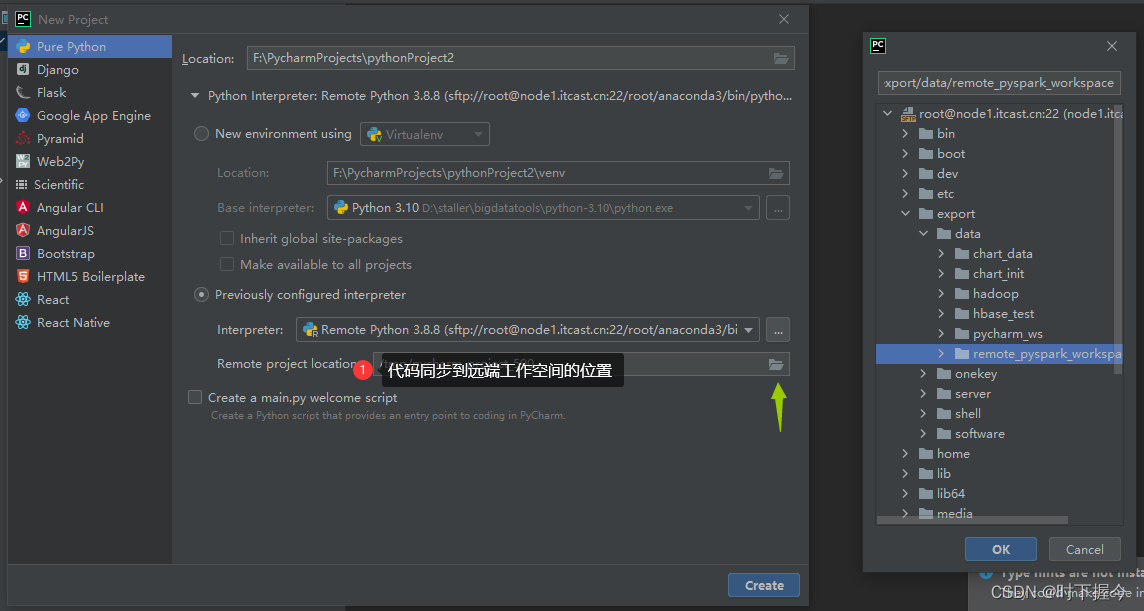The image size is (1144, 611).
Task: Select the remote_pyspark_workspace folder
Action: click(999, 354)
